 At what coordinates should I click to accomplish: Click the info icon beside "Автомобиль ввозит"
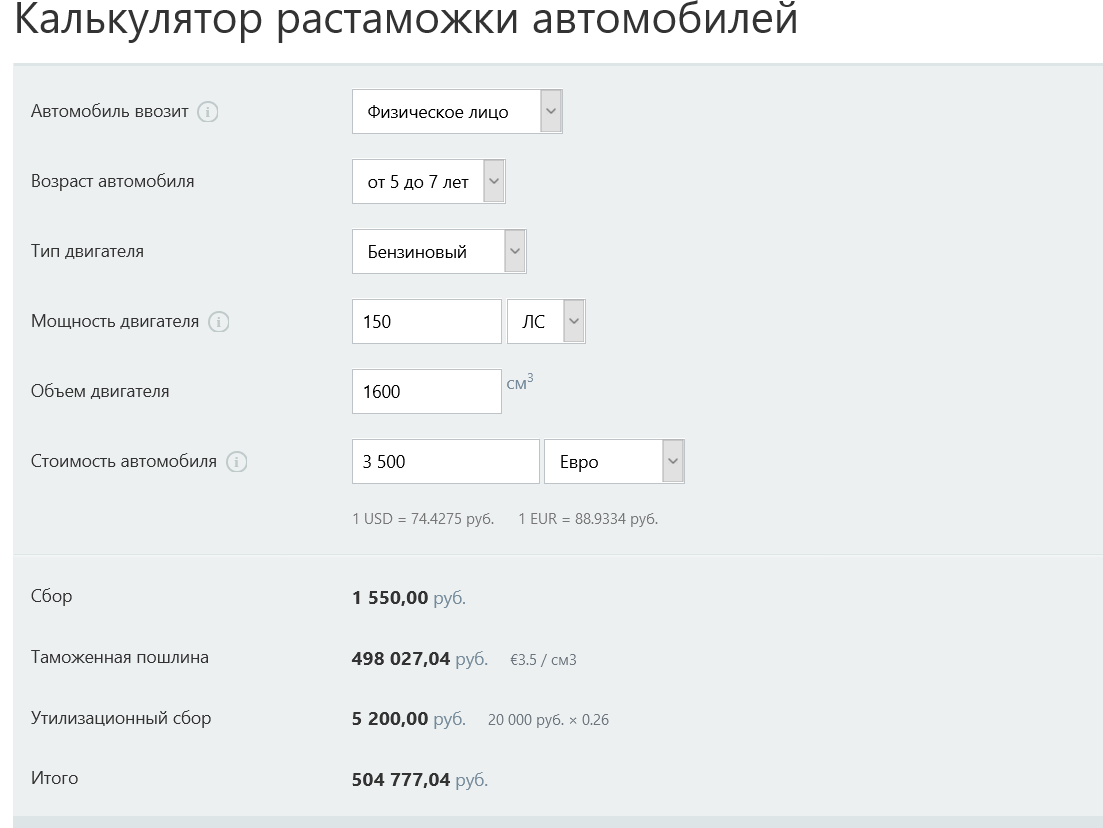[208, 112]
